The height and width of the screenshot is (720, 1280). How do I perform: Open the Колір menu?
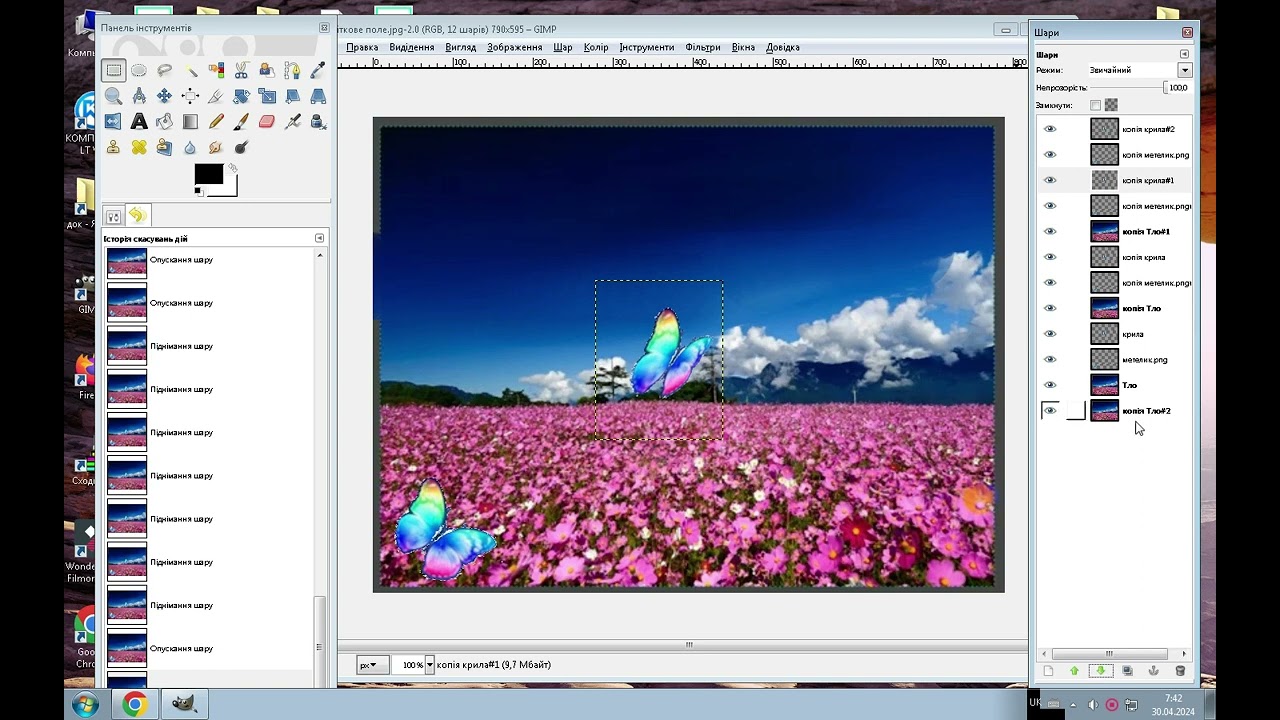(x=596, y=47)
